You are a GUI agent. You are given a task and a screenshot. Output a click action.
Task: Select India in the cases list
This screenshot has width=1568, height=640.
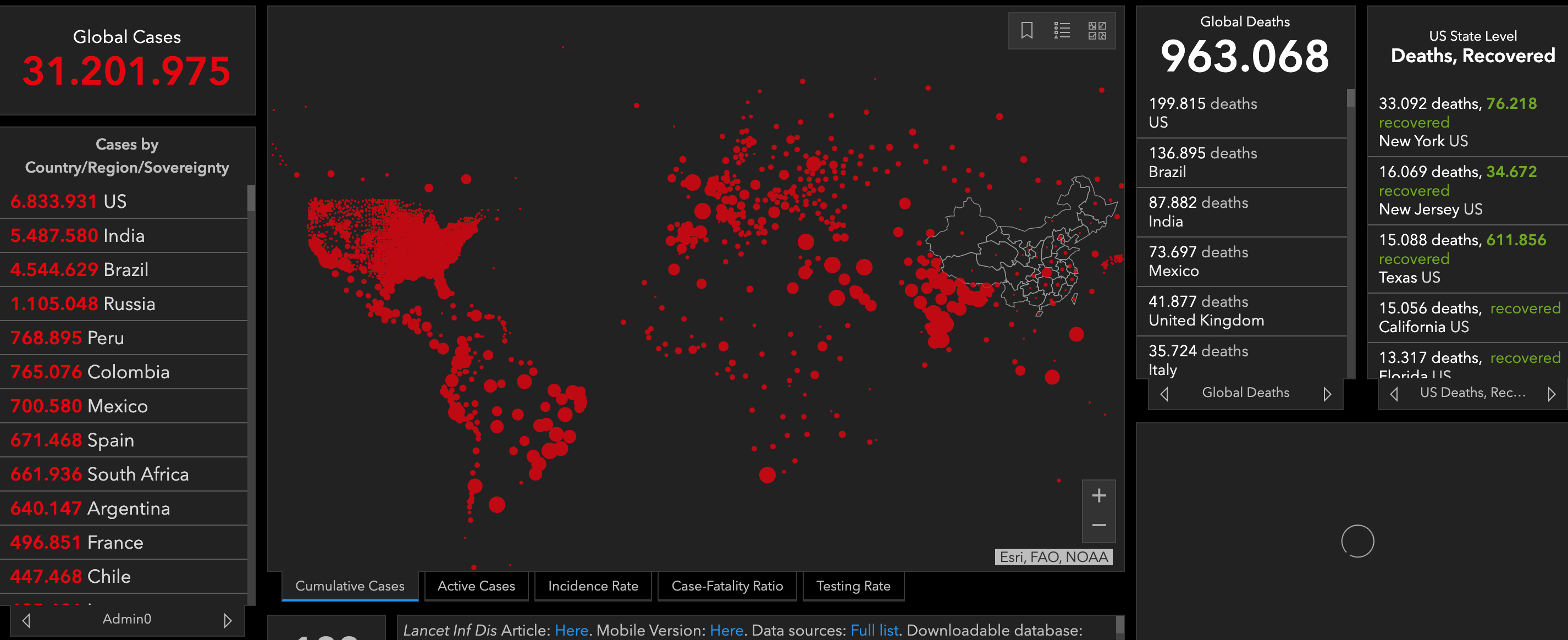pos(78,236)
